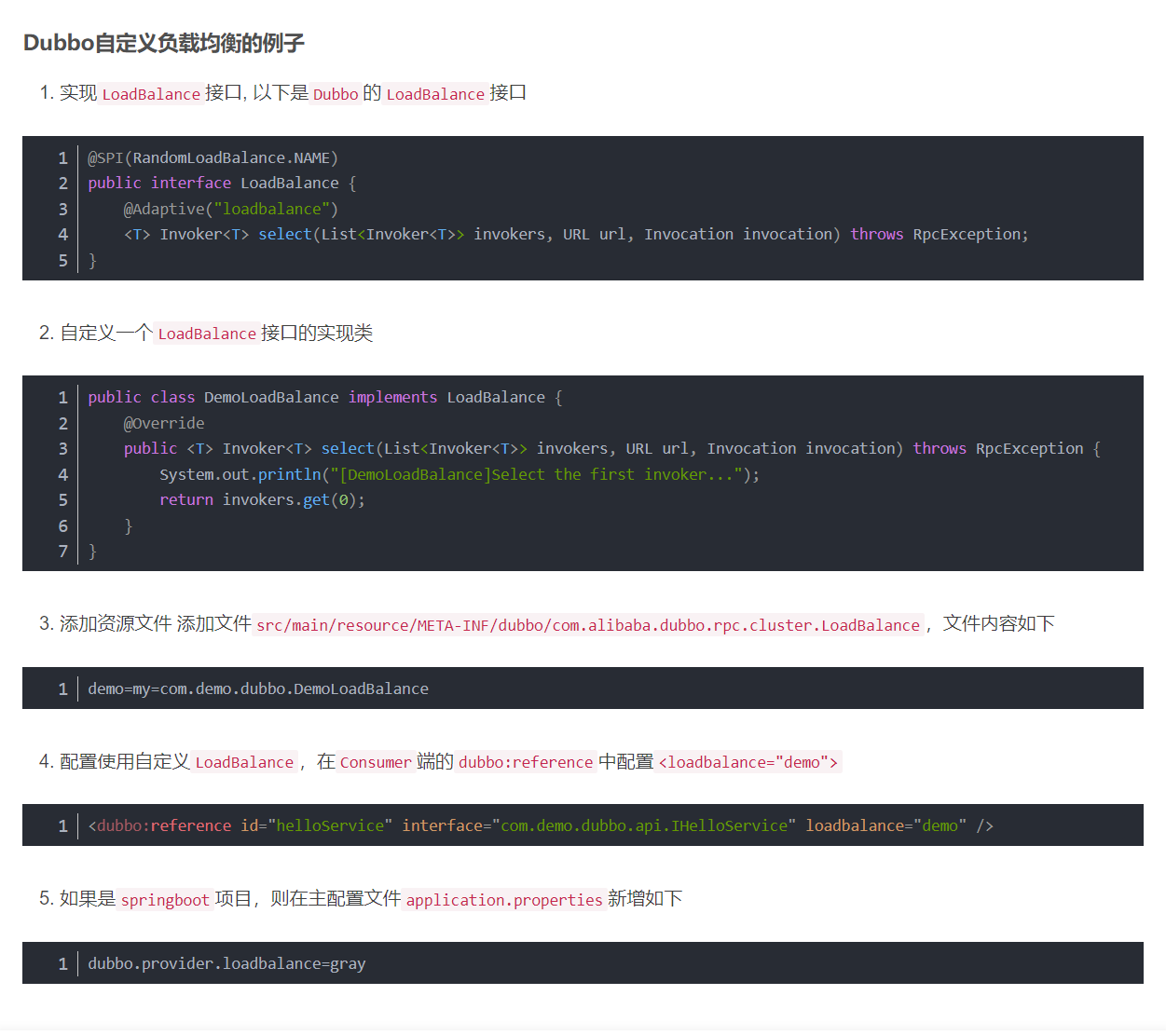Click inline code 'springboot' in step 5
Viewport: 1166px width, 1036px height.
tap(165, 900)
